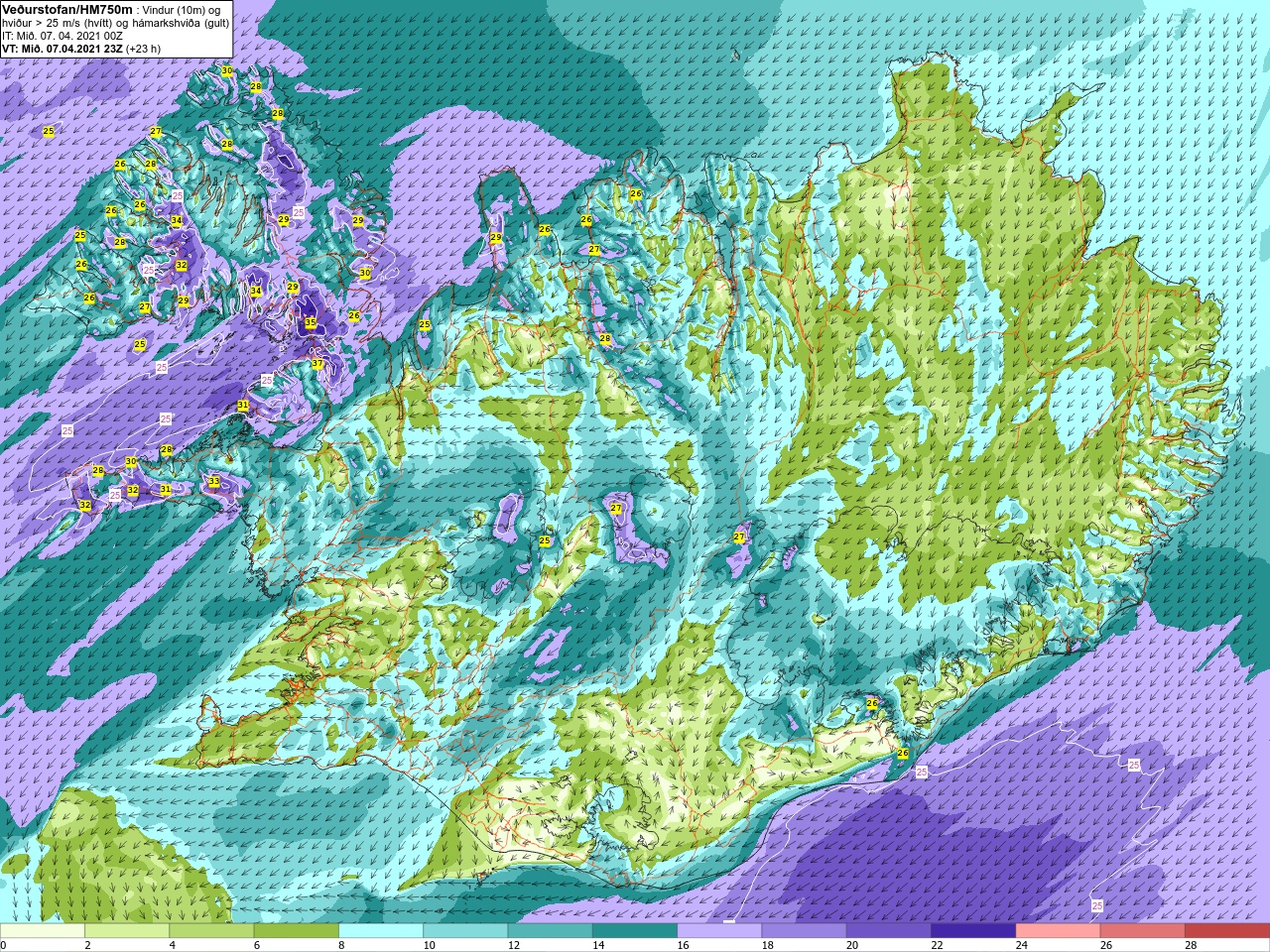
Task: Choose the 22–24 m/s deep indigo legend swatch
Action: pos(972,931)
